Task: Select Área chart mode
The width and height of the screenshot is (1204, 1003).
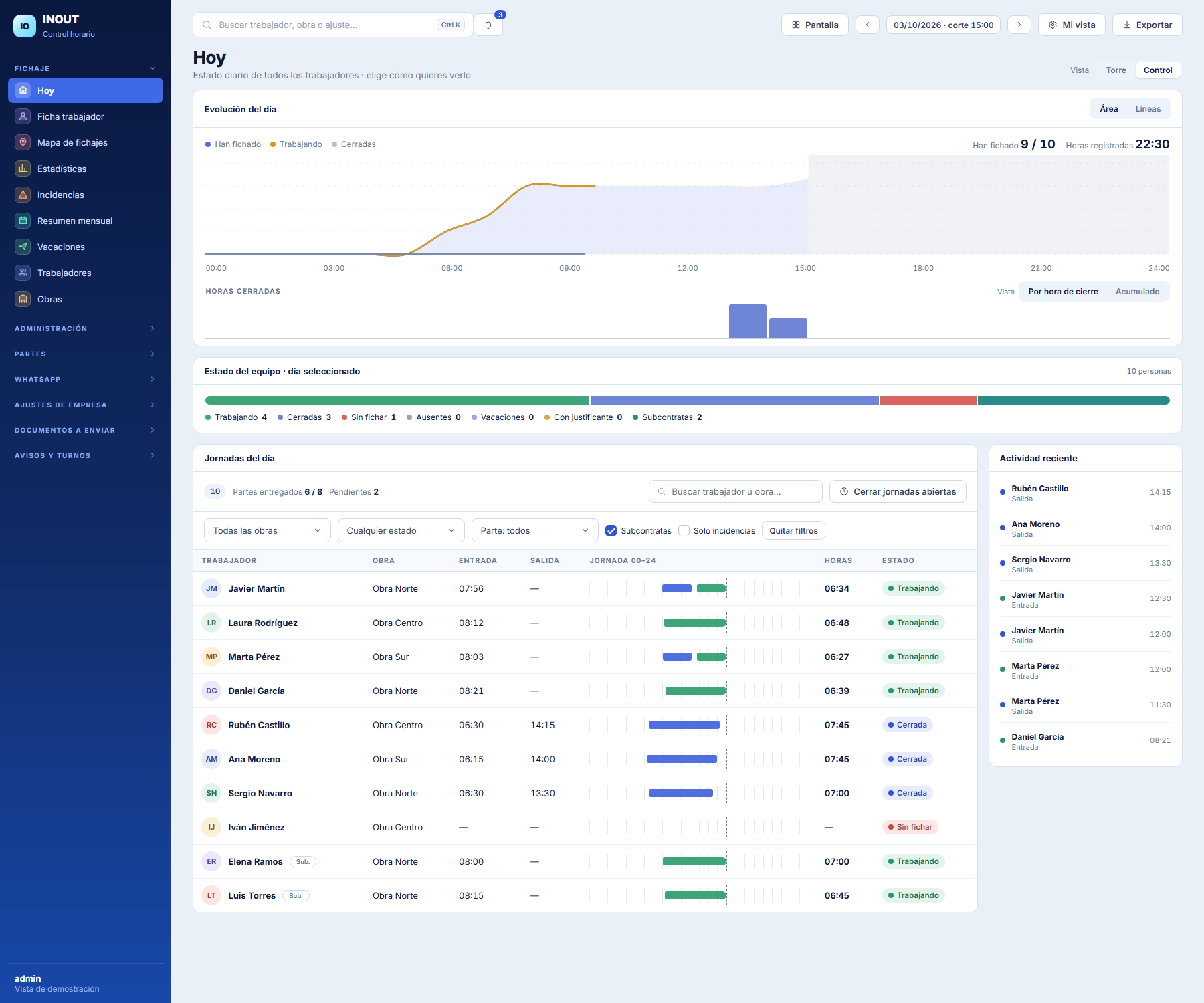Action: tap(1108, 109)
